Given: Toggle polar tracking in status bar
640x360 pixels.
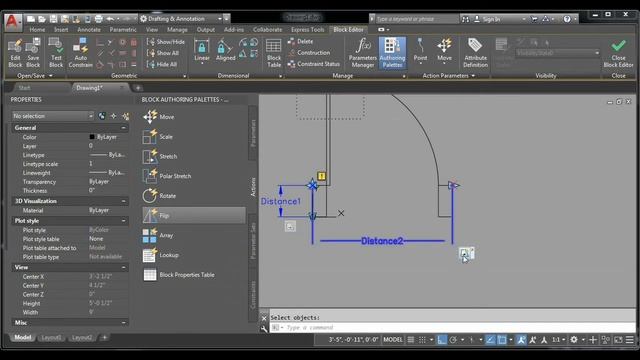Looking at the screenshot, I should point(453,340).
